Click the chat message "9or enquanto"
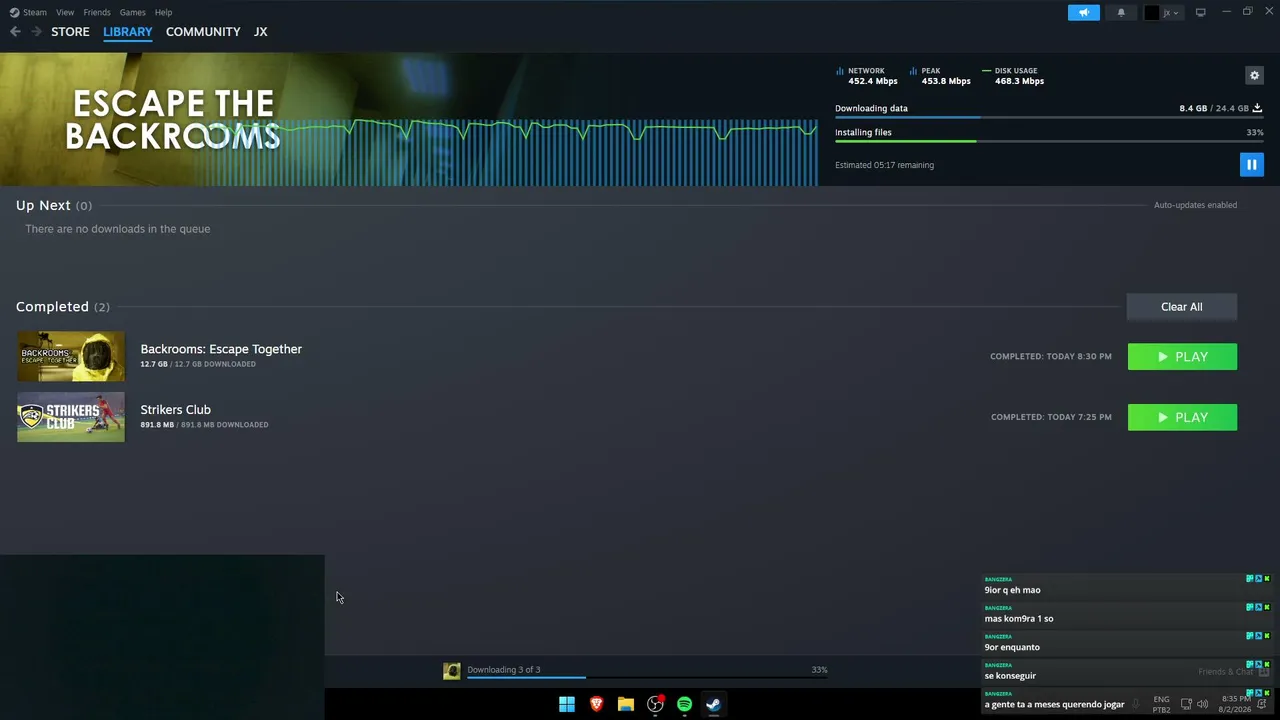Viewport: 1280px width, 720px height. pos(1012,647)
